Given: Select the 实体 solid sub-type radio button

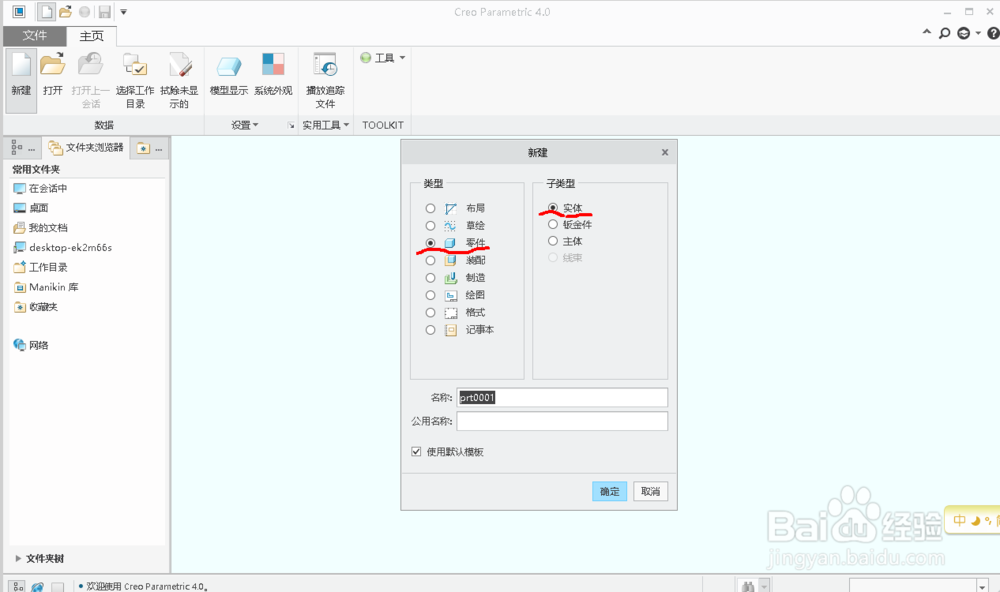Looking at the screenshot, I should 553,207.
